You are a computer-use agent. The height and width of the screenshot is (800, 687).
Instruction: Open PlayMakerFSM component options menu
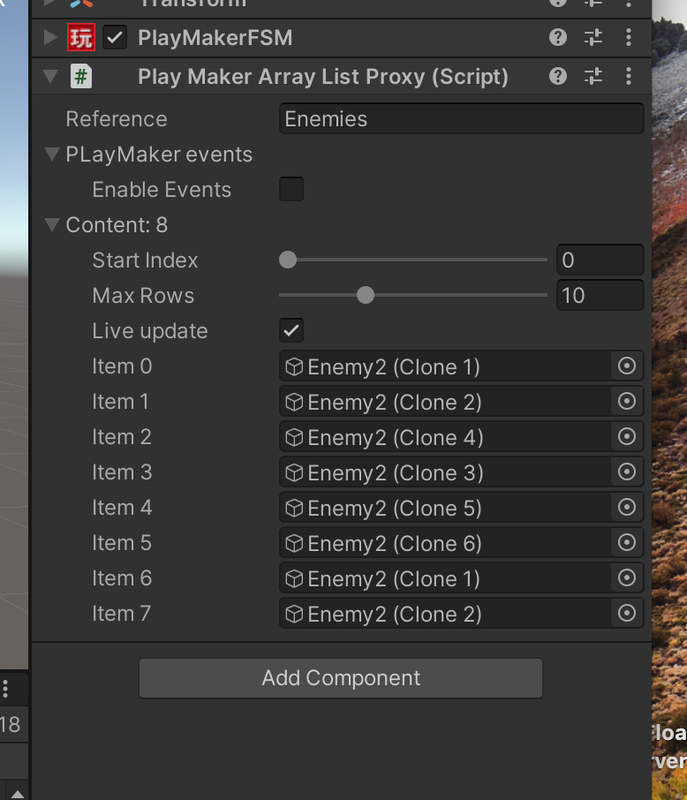coord(628,37)
